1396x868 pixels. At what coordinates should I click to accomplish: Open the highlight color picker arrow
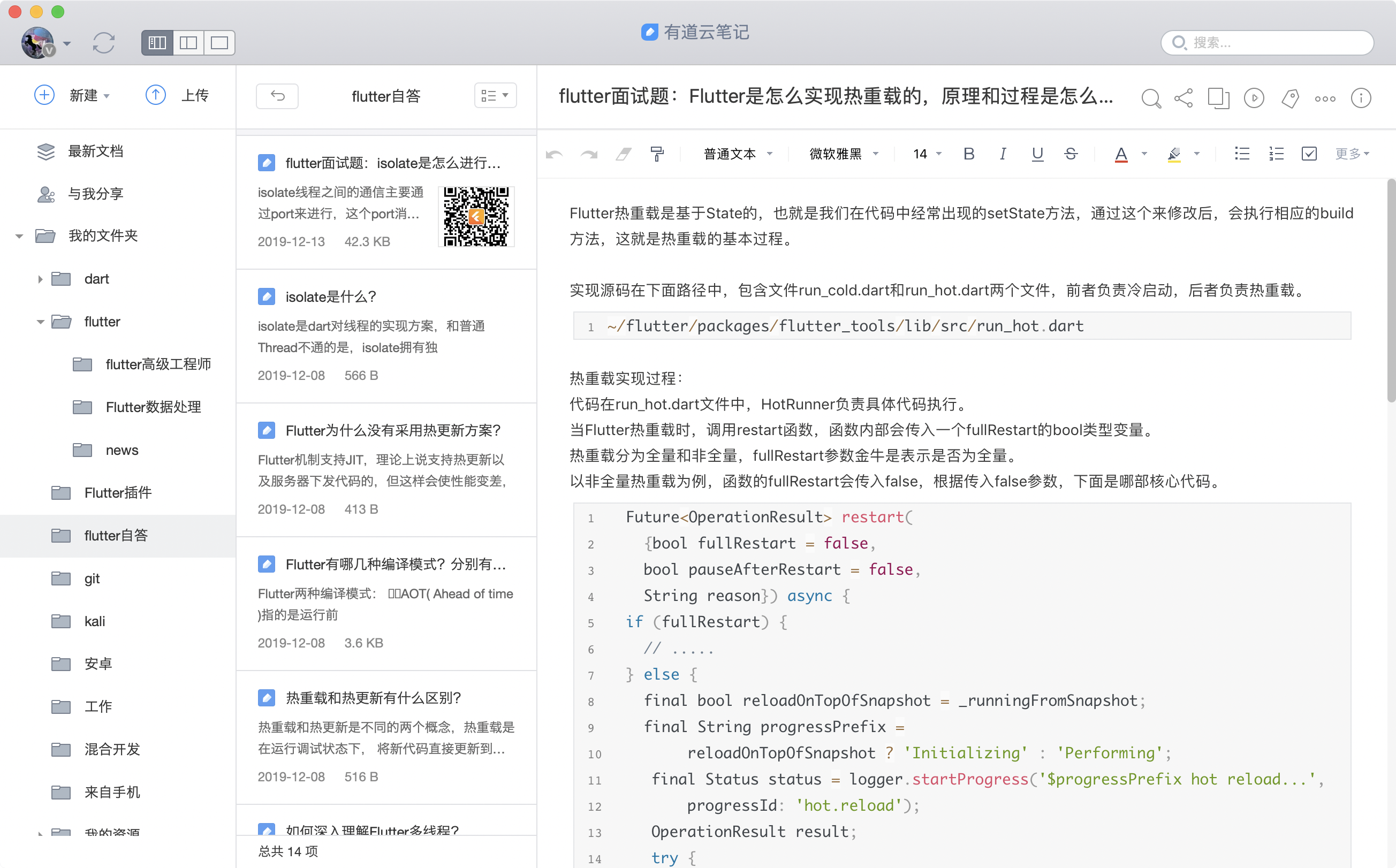[1197, 154]
